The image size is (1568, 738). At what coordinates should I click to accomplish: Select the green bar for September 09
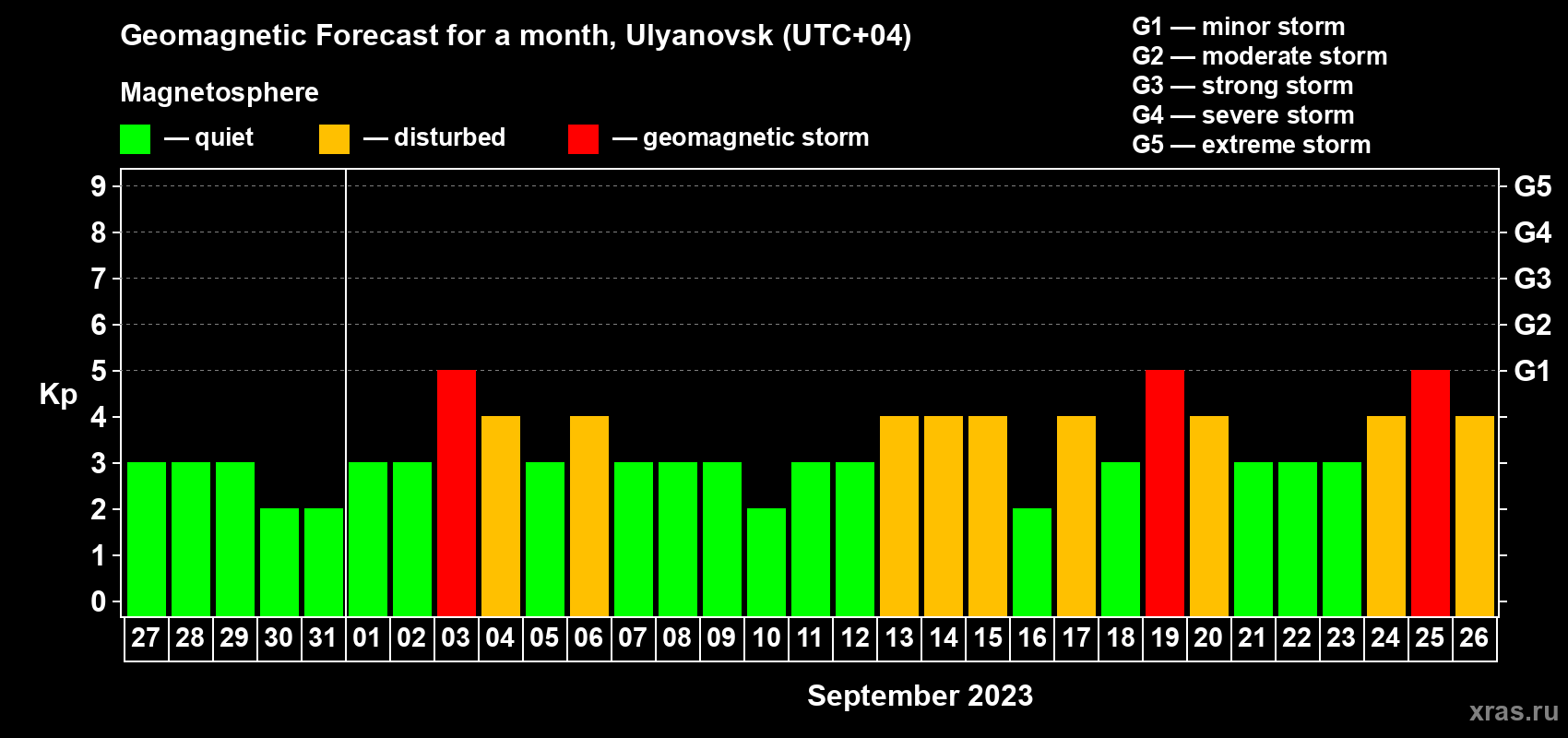722,540
